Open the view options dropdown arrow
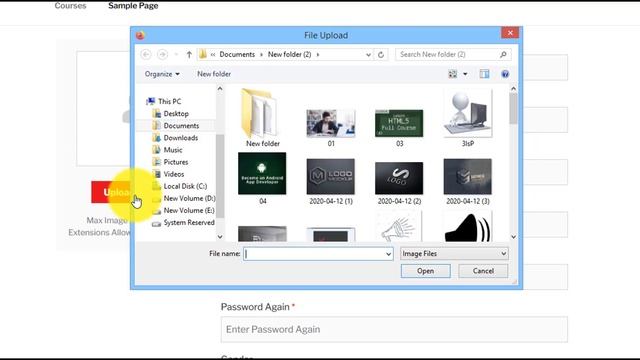This screenshot has height=360, width=640. click(465, 74)
